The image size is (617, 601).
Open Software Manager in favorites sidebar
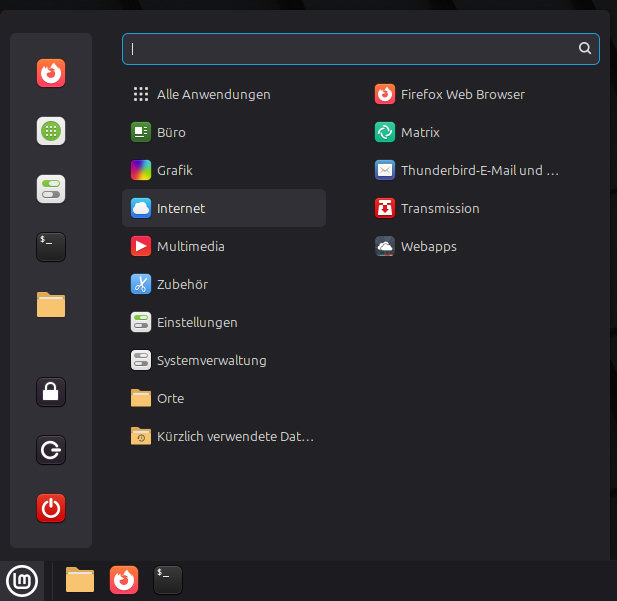click(51, 131)
